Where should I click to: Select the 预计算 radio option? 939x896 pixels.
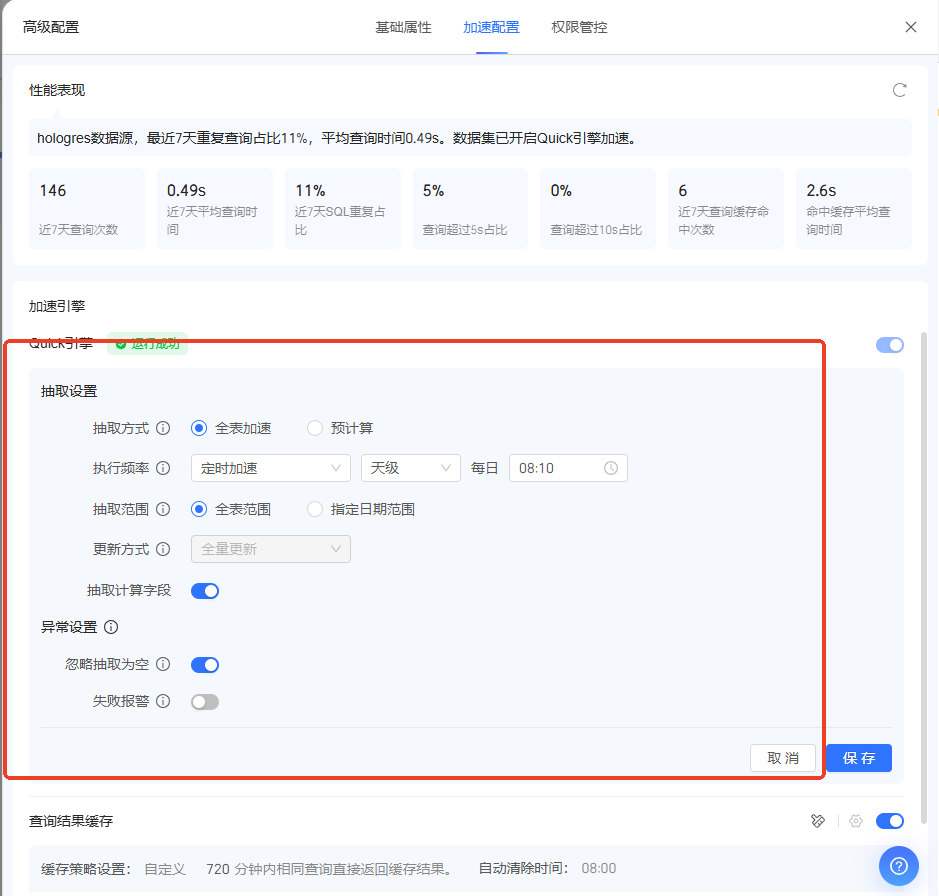point(316,428)
